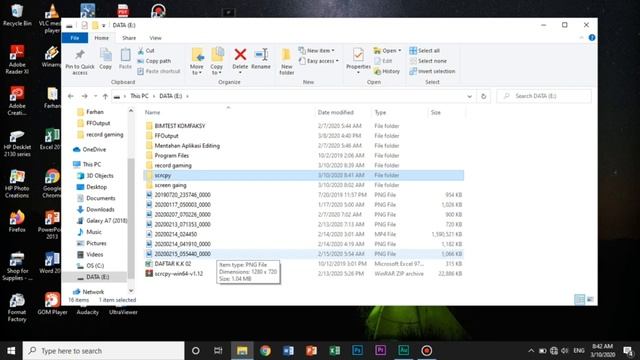The width and height of the screenshot is (640, 360).
Task: Click Select all in ribbon
Action: point(424,51)
